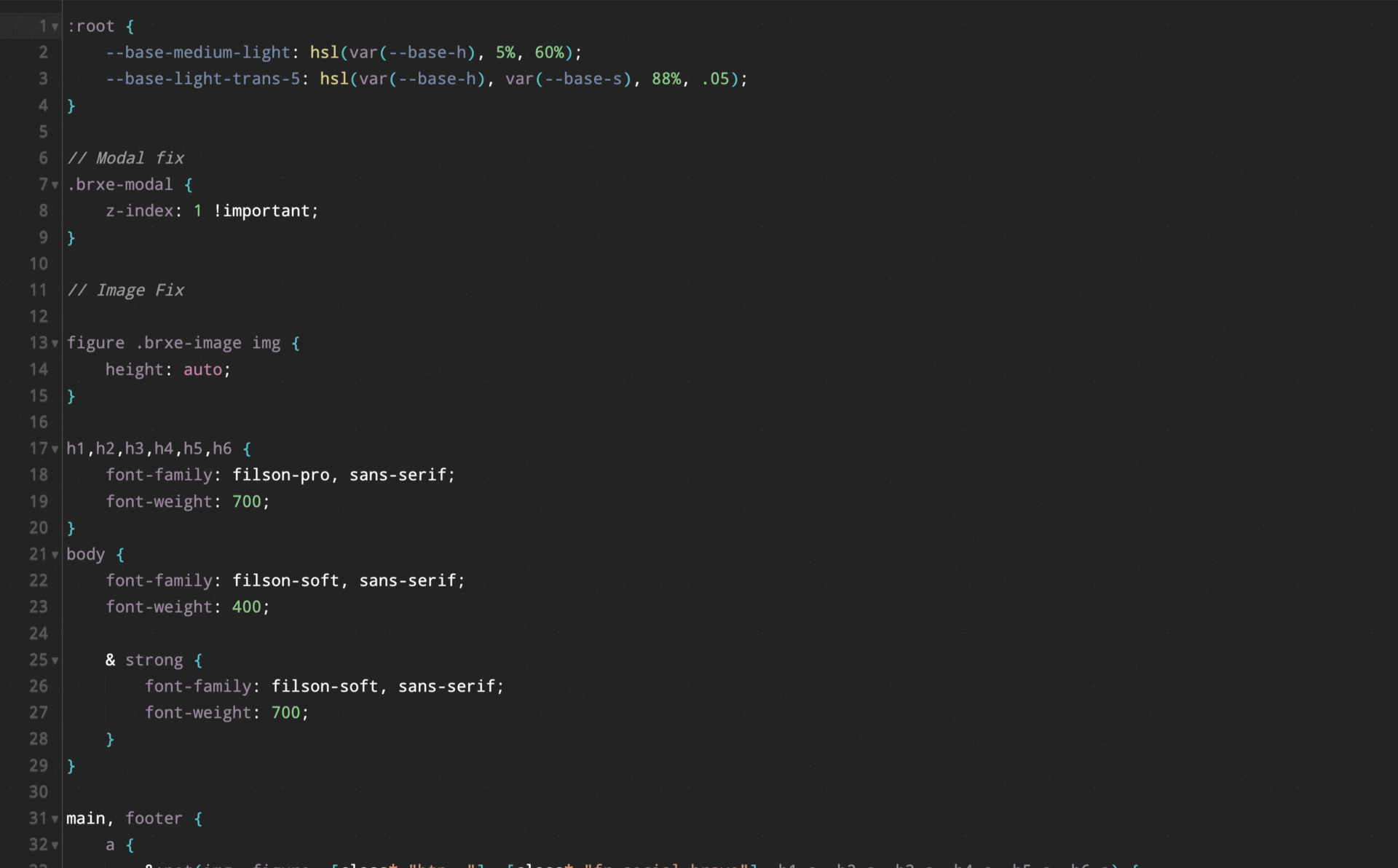Place cursor in the // Modal fix comment
The height and width of the screenshot is (868, 1398).
click(126, 158)
